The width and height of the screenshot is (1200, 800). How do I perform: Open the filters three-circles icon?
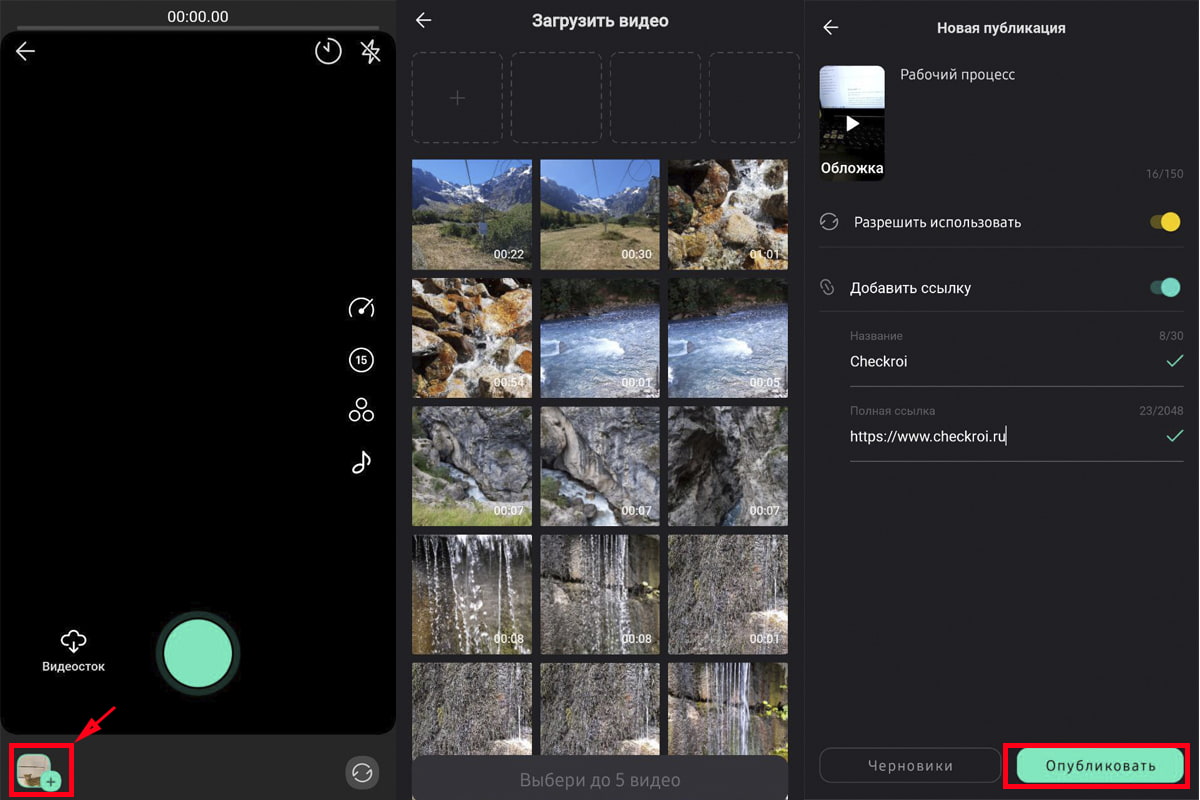point(361,410)
